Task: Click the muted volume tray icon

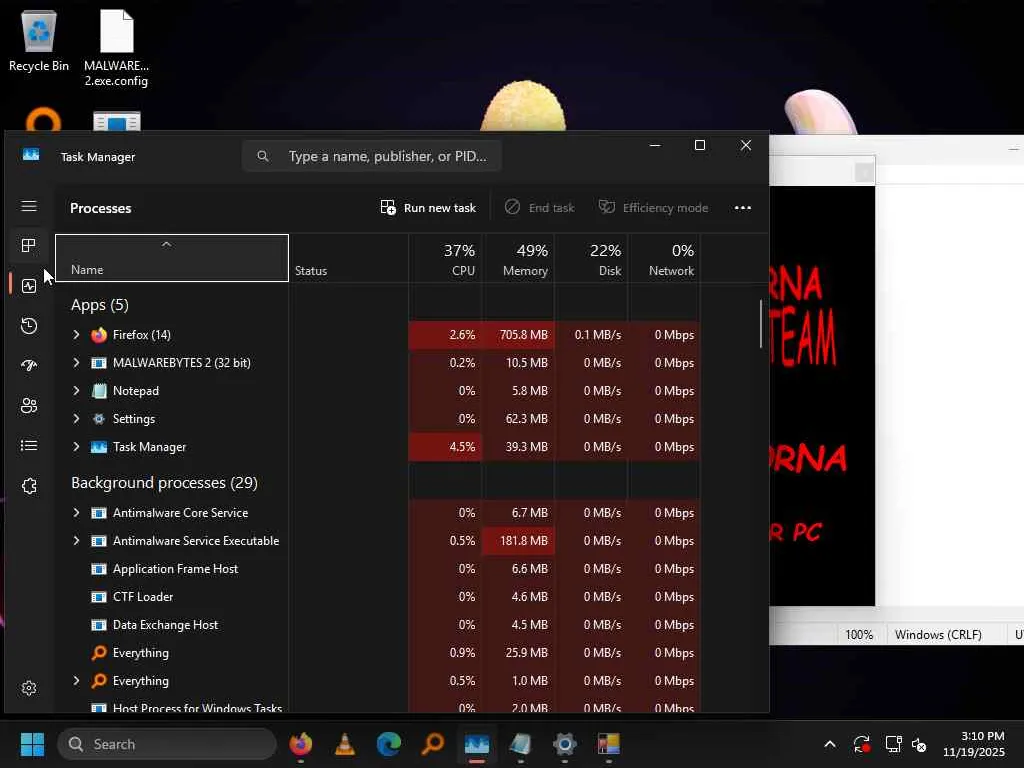Action: [919, 744]
